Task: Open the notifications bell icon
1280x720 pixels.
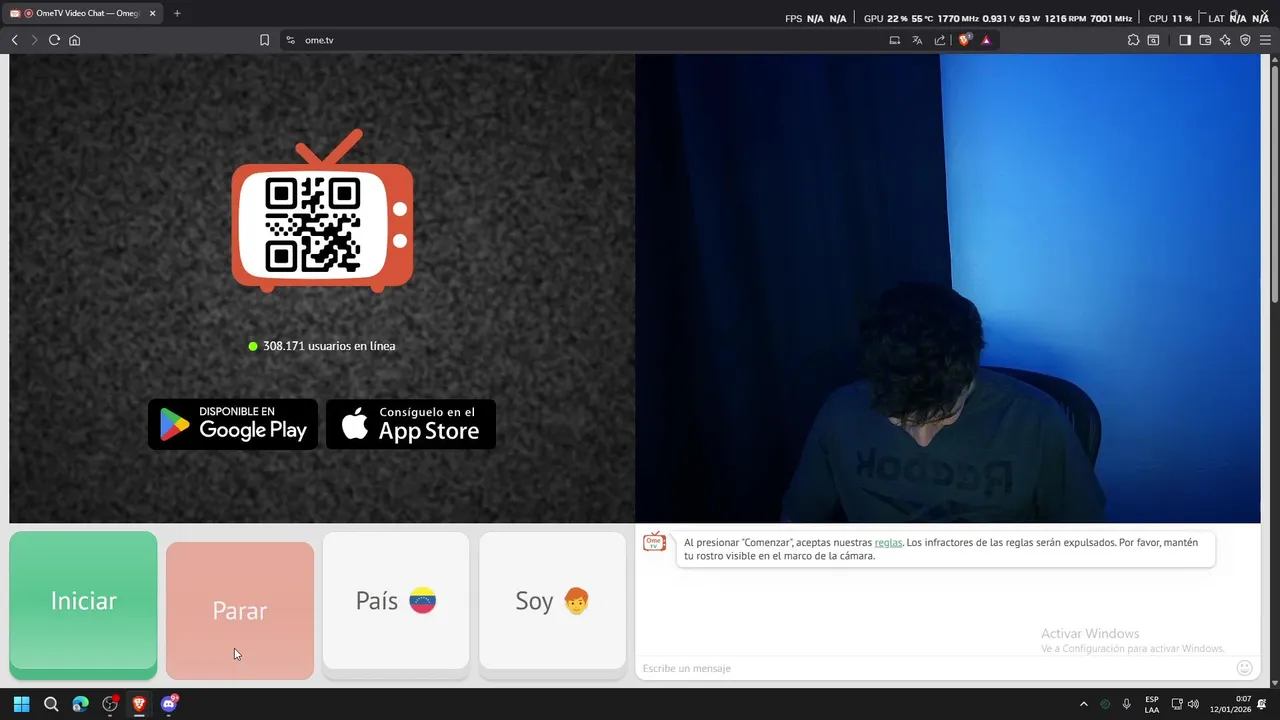Action: [1262, 704]
